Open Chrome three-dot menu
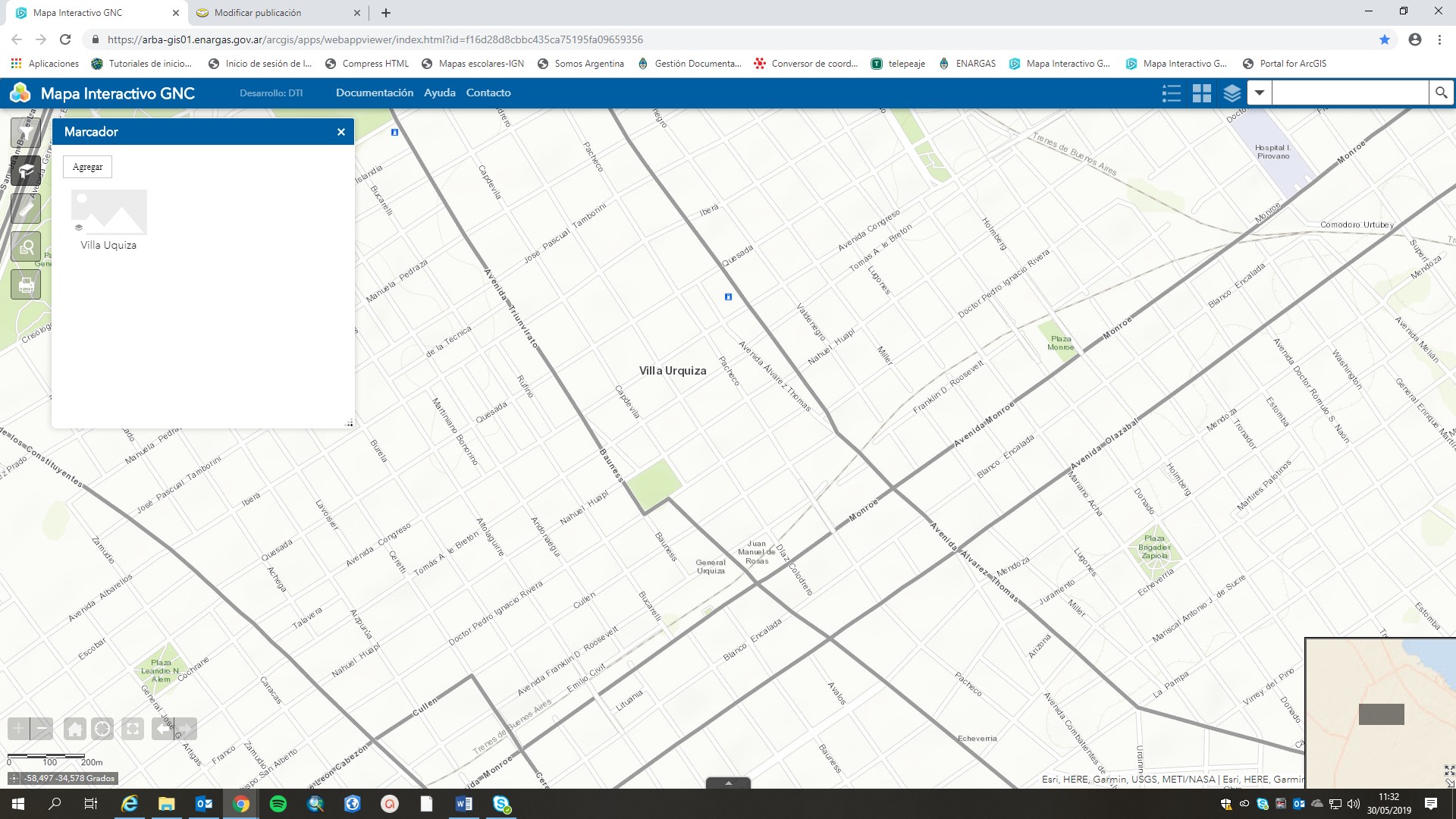The height and width of the screenshot is (819, 1456). tap(1440, 39)
